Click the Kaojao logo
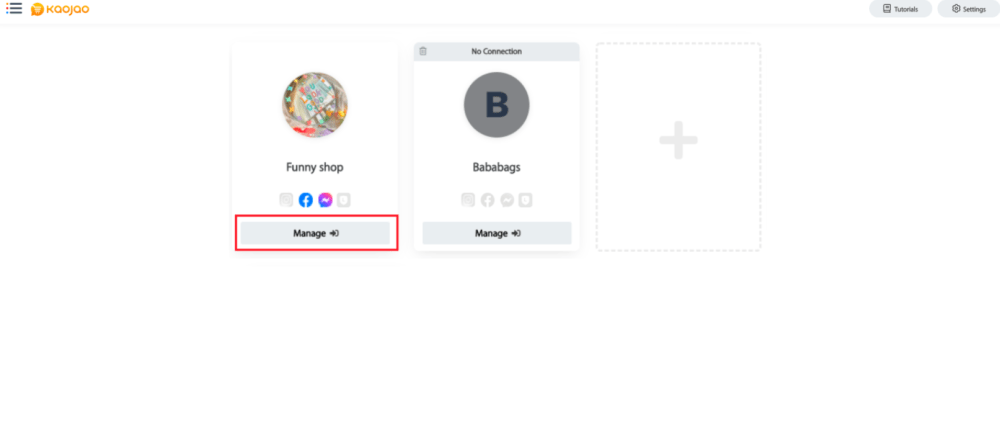1000x438 pixels. (x=60, y=9)
